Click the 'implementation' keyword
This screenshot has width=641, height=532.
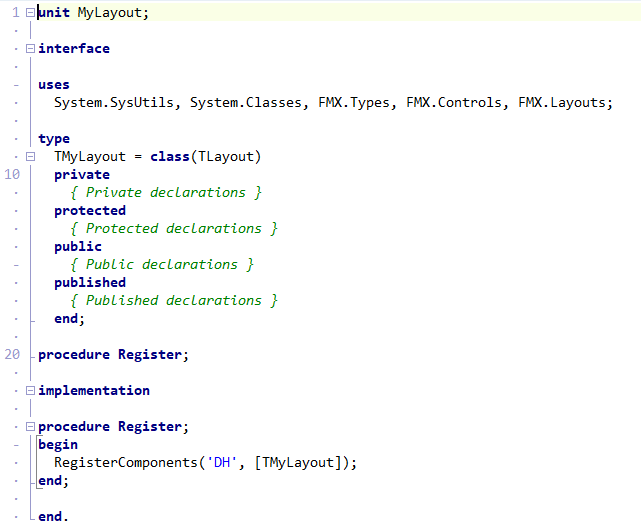[x=94, y=391]
